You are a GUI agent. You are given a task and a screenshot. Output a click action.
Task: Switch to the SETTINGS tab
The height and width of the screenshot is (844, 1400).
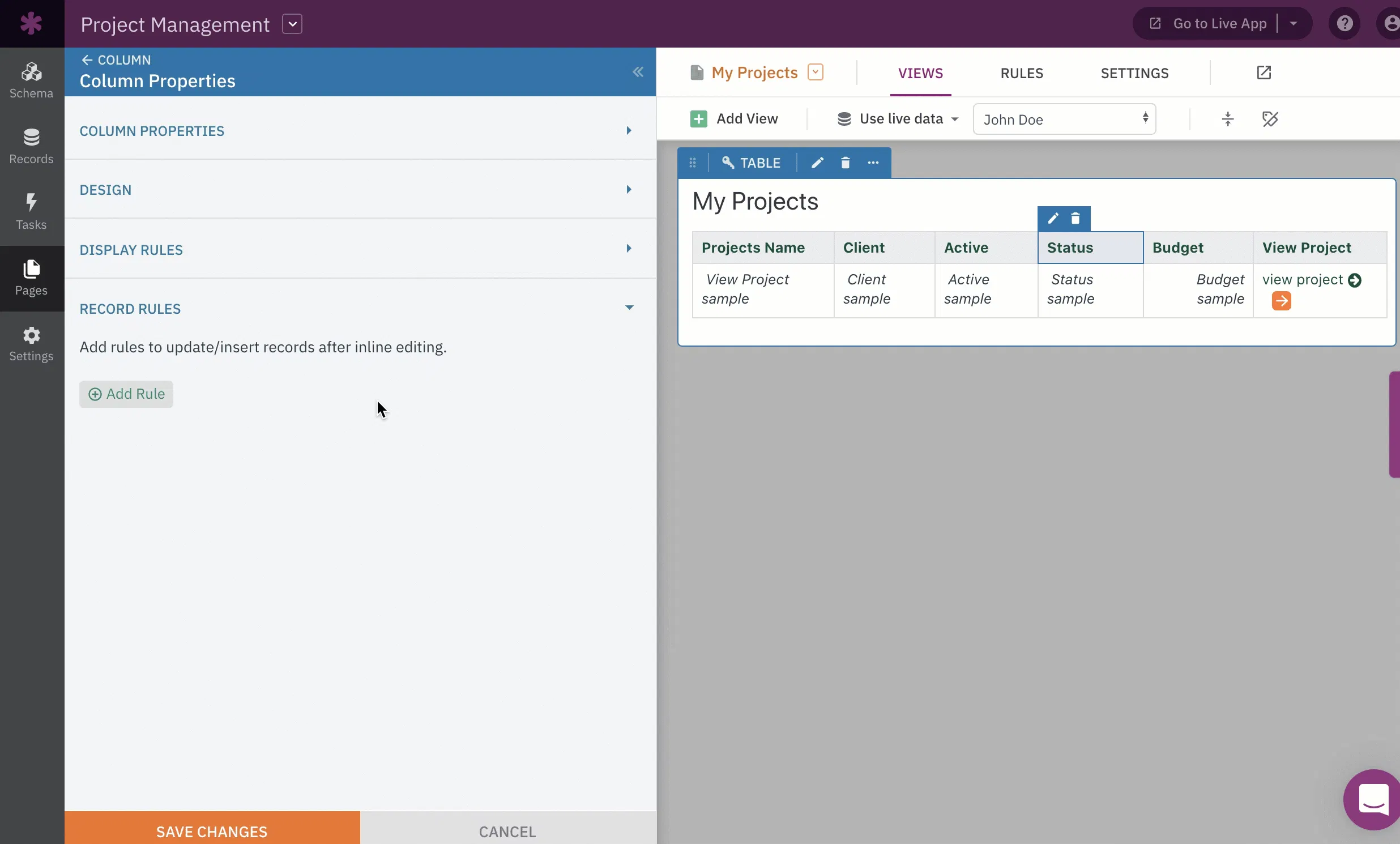click(x=1134, y=73)
